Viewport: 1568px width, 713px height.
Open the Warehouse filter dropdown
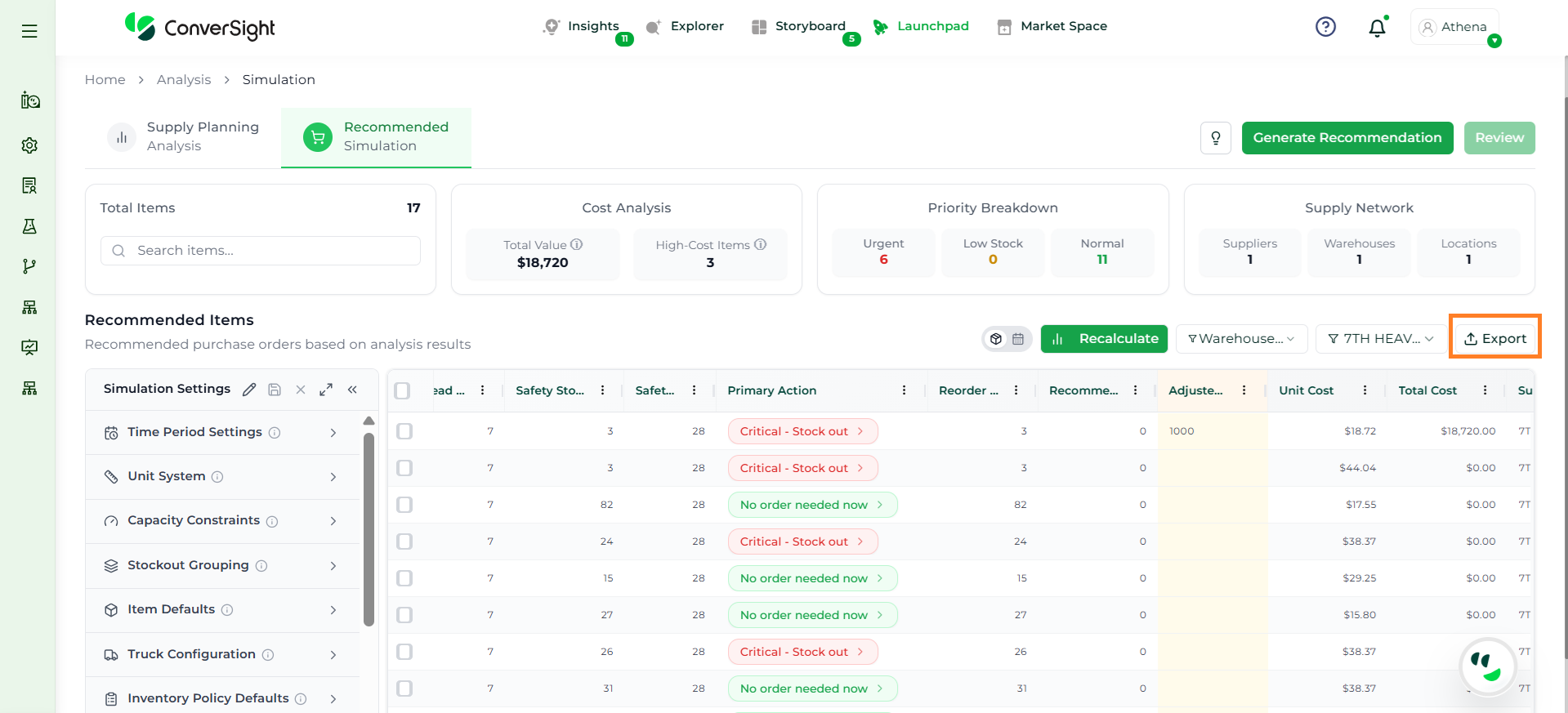(x=1241, y=339)
